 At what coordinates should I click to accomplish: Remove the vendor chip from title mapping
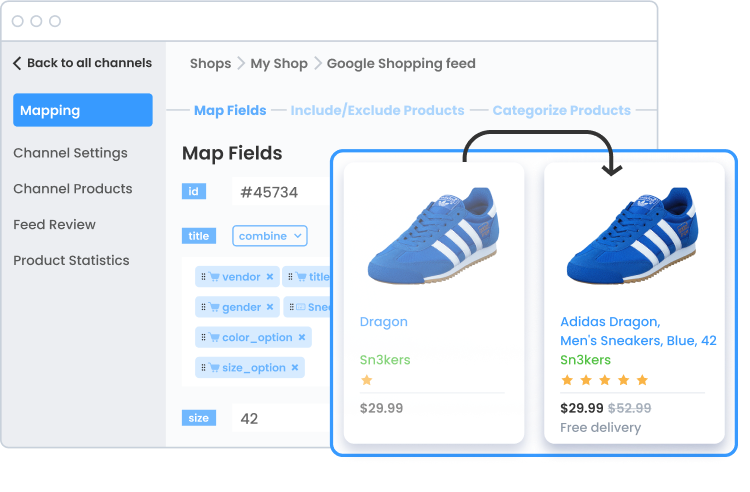click(x=270, y=277)
